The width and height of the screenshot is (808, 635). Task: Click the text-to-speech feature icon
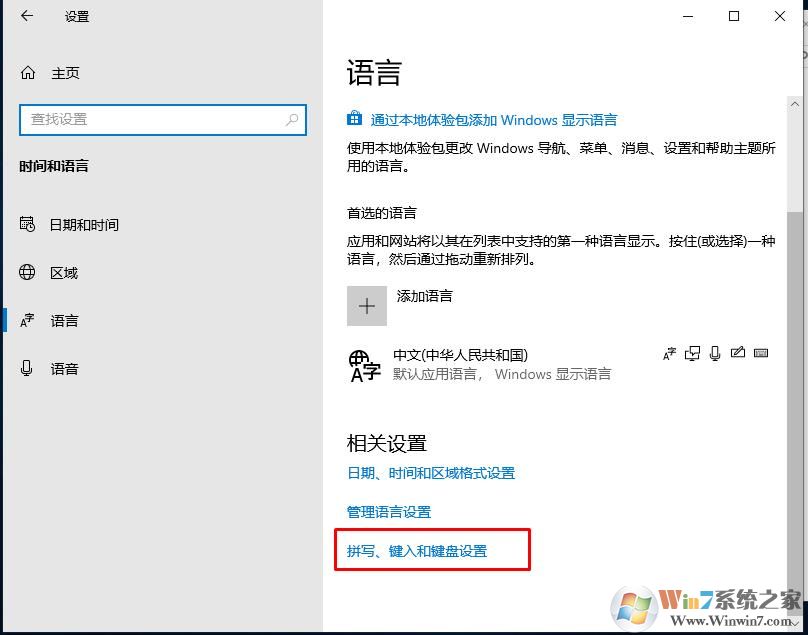[x=693, y=354]
